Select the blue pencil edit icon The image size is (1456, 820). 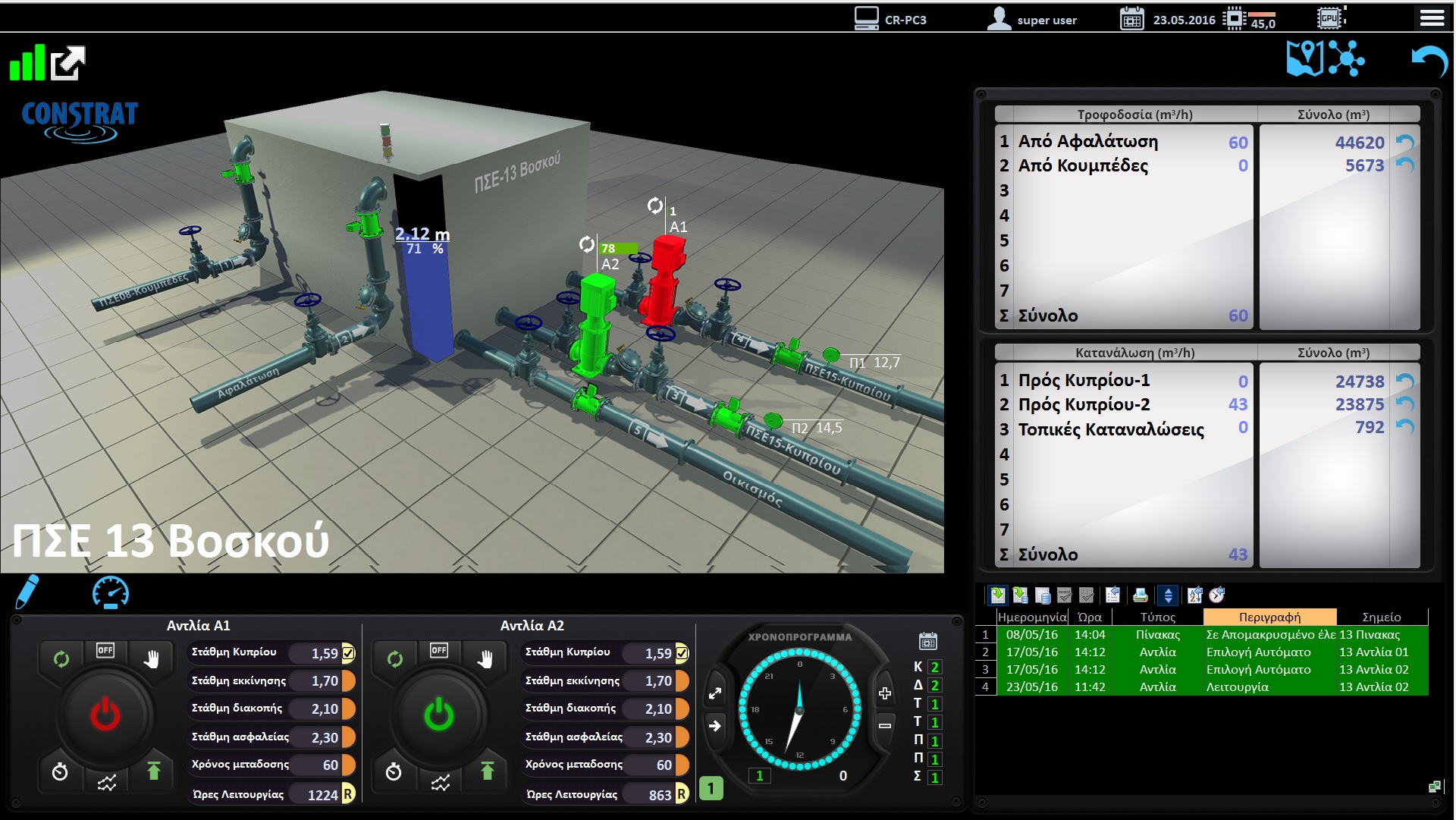27,591
